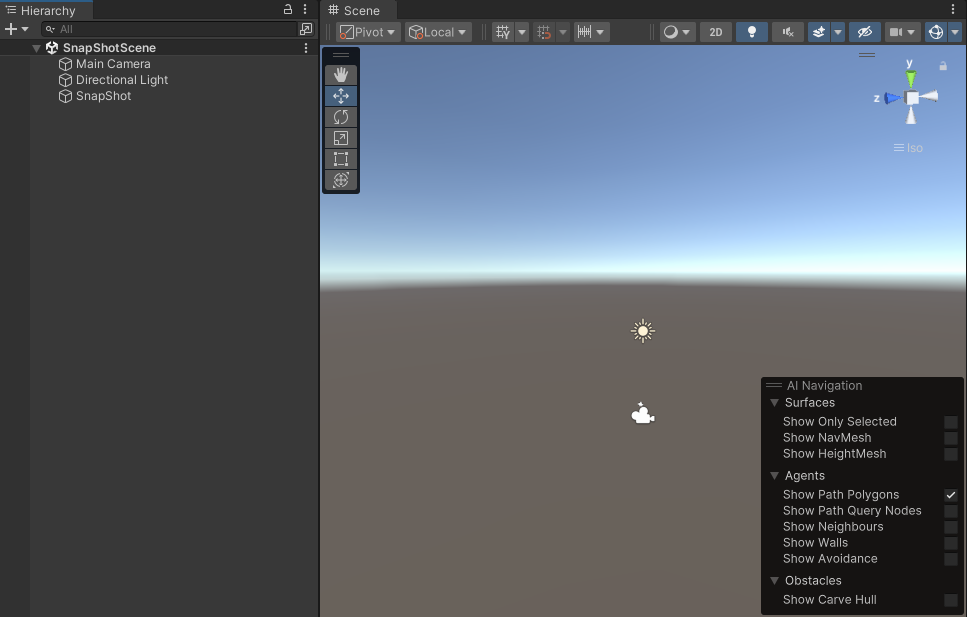Enable Show Avoidance checkbox

tap(951, 559)
